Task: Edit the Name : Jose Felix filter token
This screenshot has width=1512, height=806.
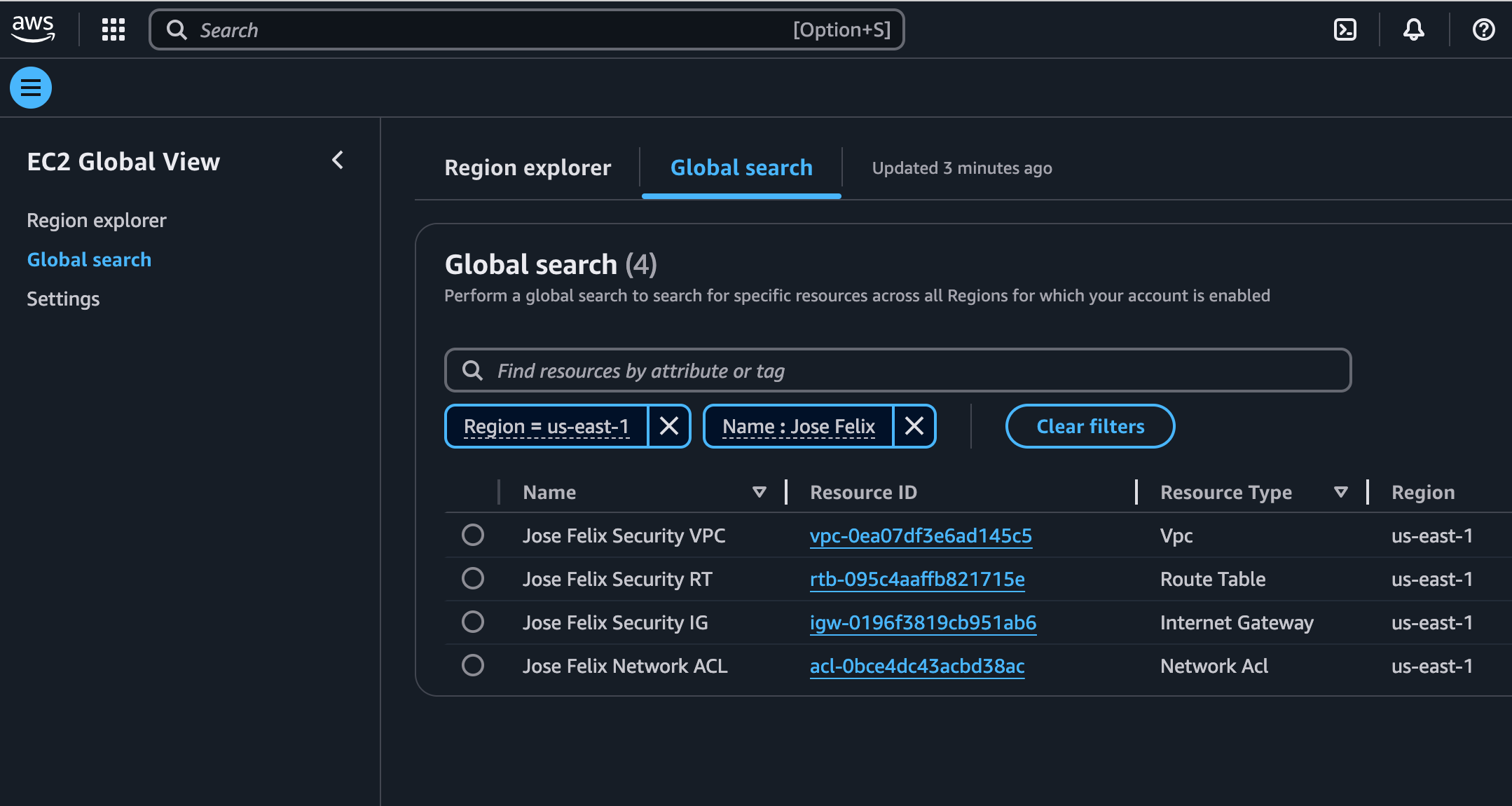Action: point(799,426)
